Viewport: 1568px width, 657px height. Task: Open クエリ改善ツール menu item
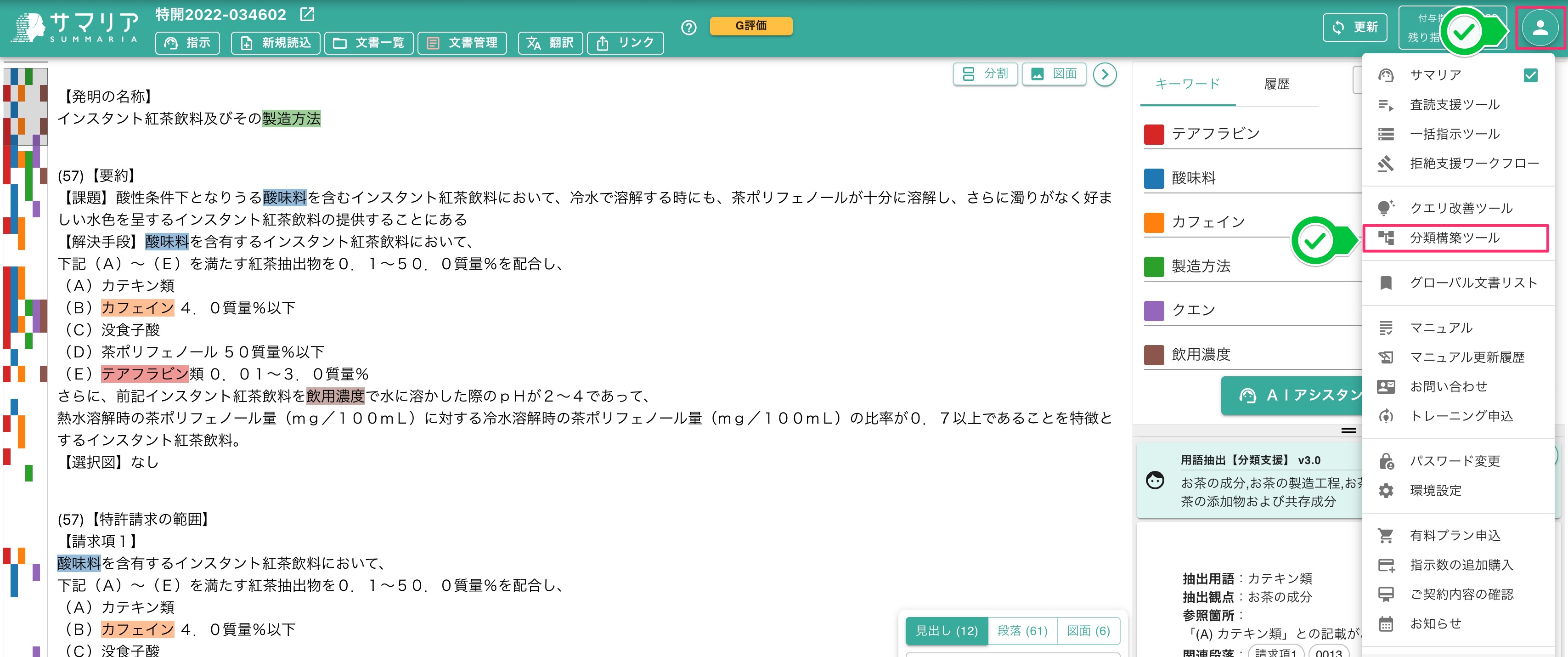point(1458,208)
